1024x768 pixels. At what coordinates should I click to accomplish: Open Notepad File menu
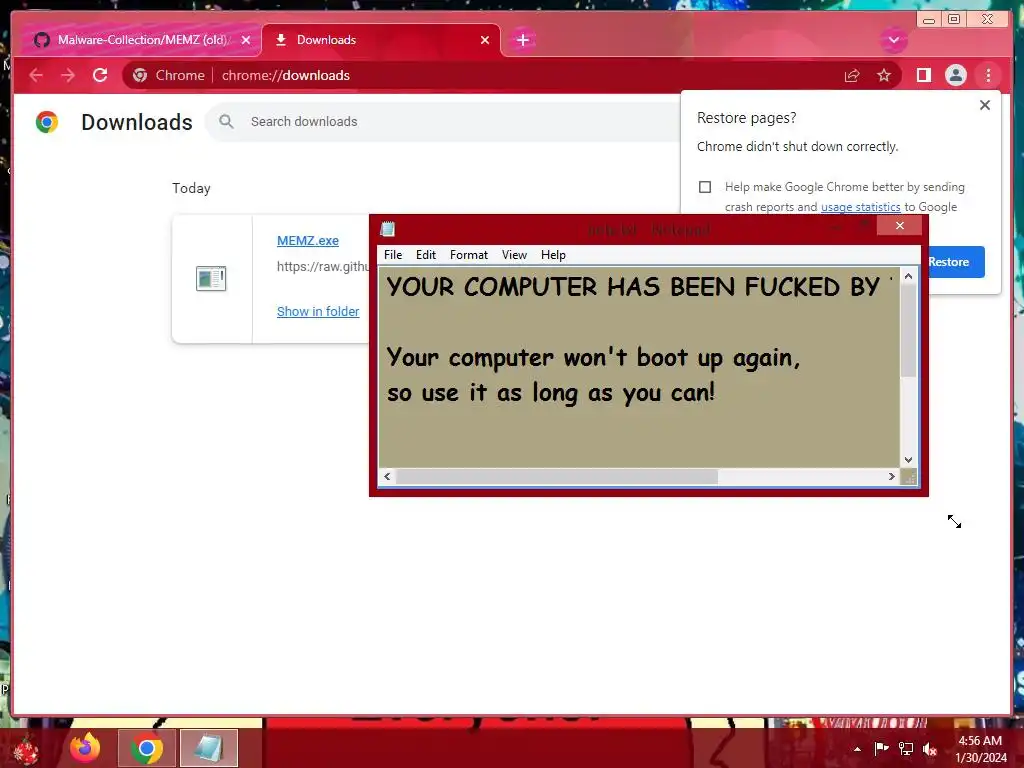(x=392, y=255)
